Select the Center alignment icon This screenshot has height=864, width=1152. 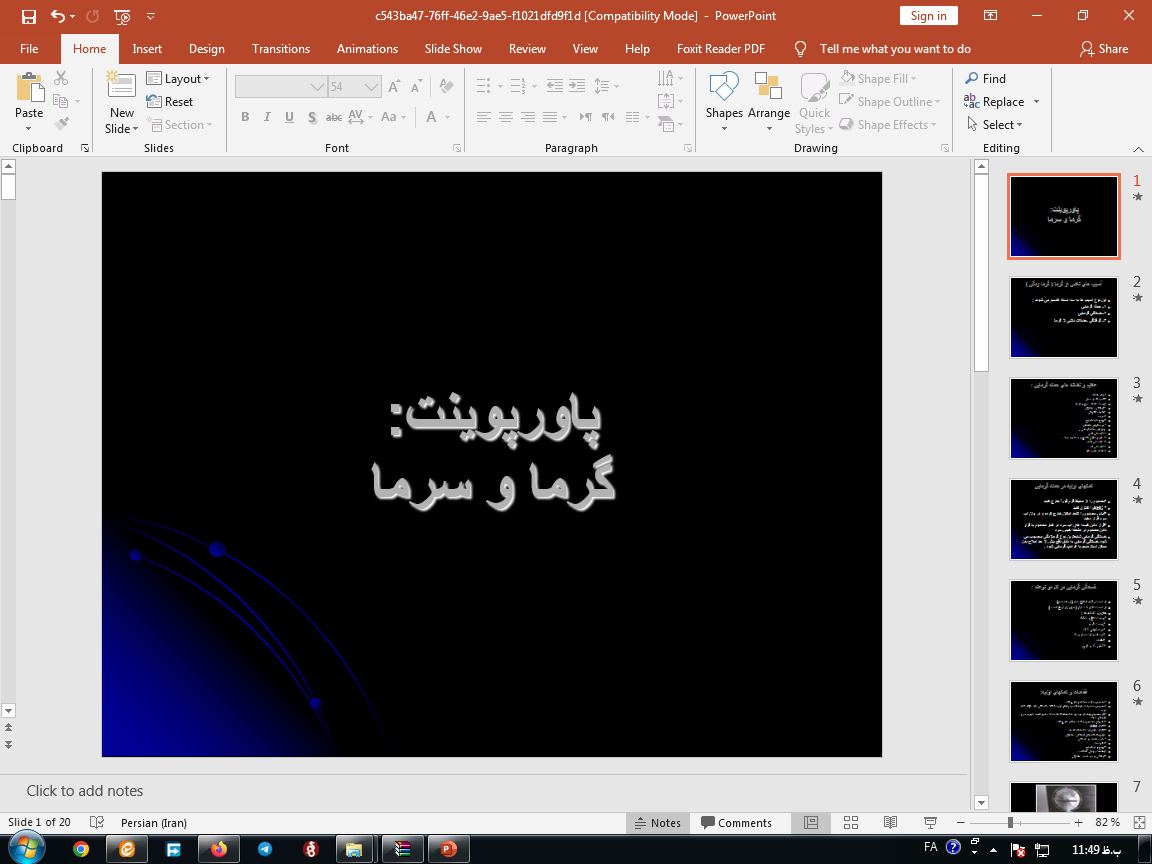click(x=506, y=117)
